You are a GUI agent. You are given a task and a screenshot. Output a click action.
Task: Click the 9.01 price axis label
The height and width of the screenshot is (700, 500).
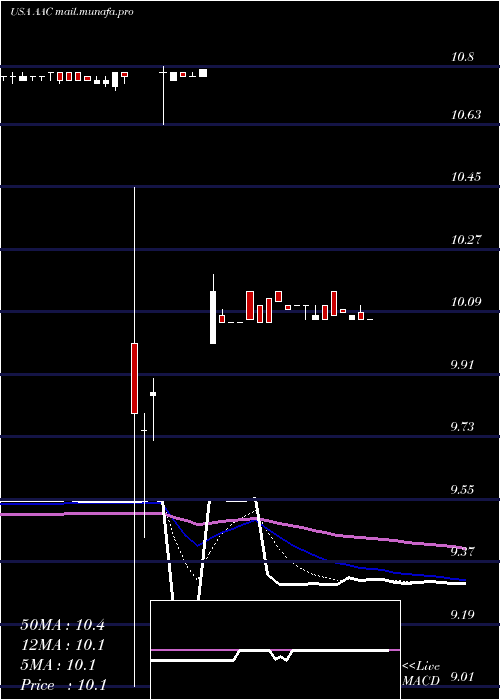point(462,677)
